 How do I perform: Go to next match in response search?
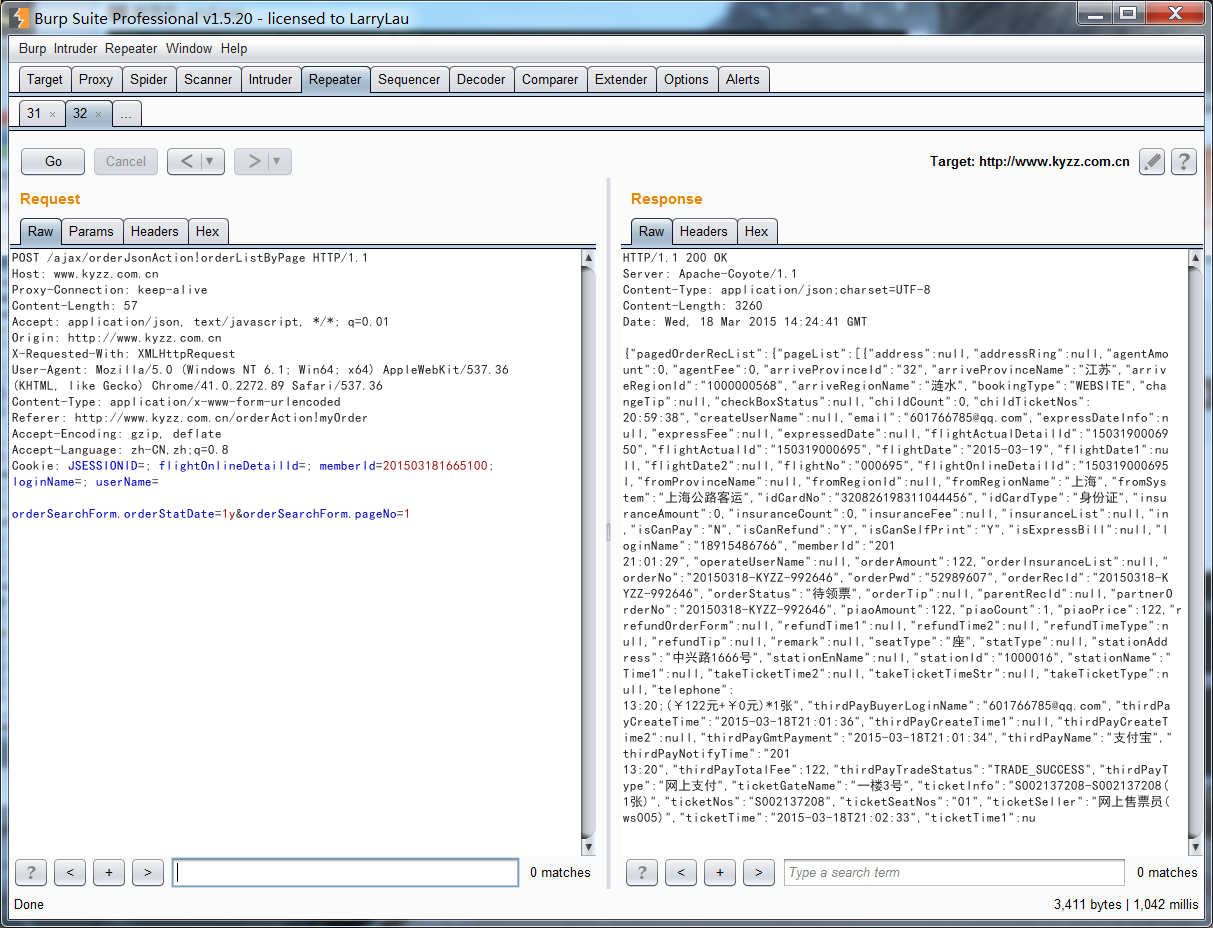pyautogui.click(x=759, y=873)
